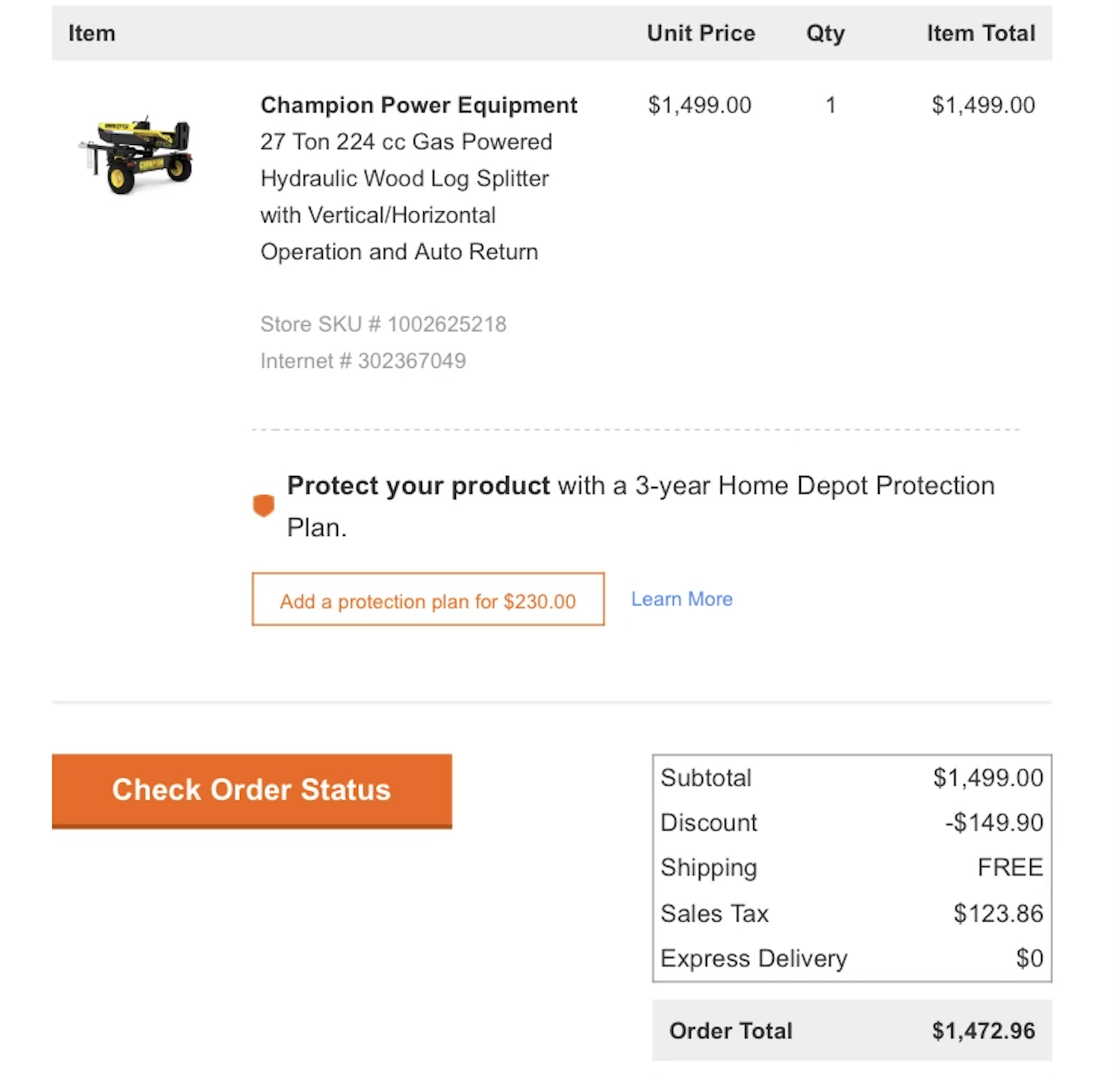
Task: Click the Champion Power Equipment brand name
Action: (418, 105)
